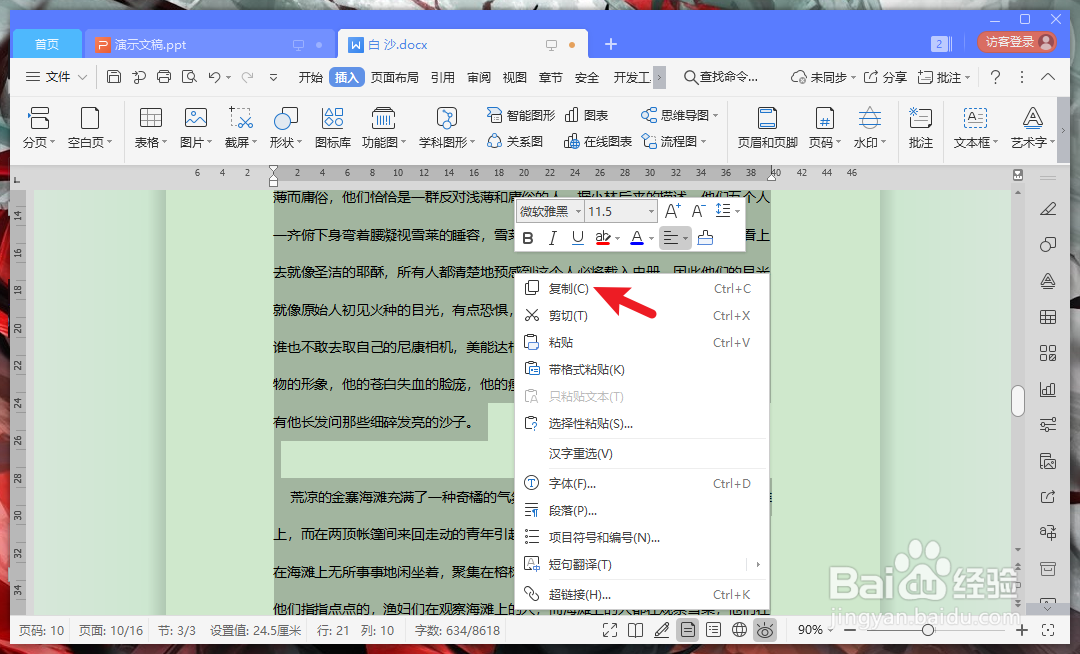Expand the line spacing dropdown in mini toolbar
This screenshot has width=1080, height=654.
pyautogui.click(x=738, y=211)
